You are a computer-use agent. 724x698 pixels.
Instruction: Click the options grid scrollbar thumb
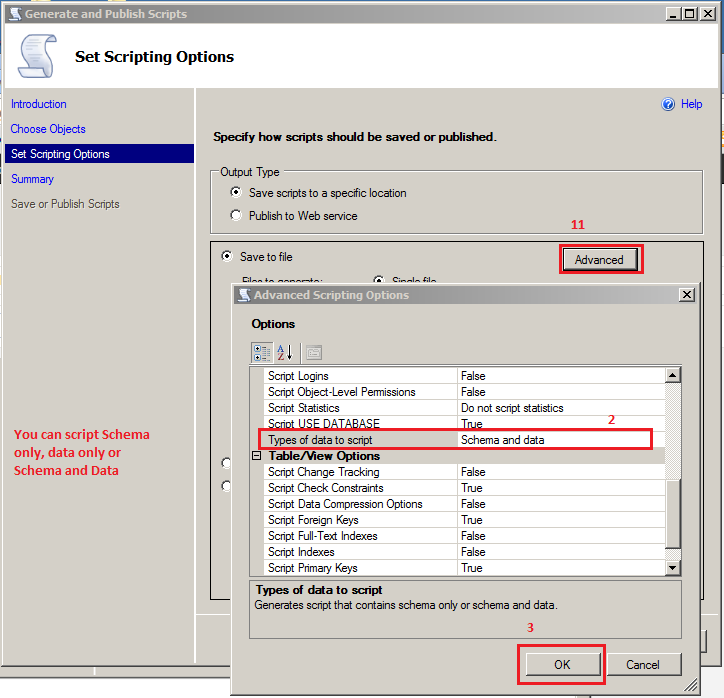673,514
